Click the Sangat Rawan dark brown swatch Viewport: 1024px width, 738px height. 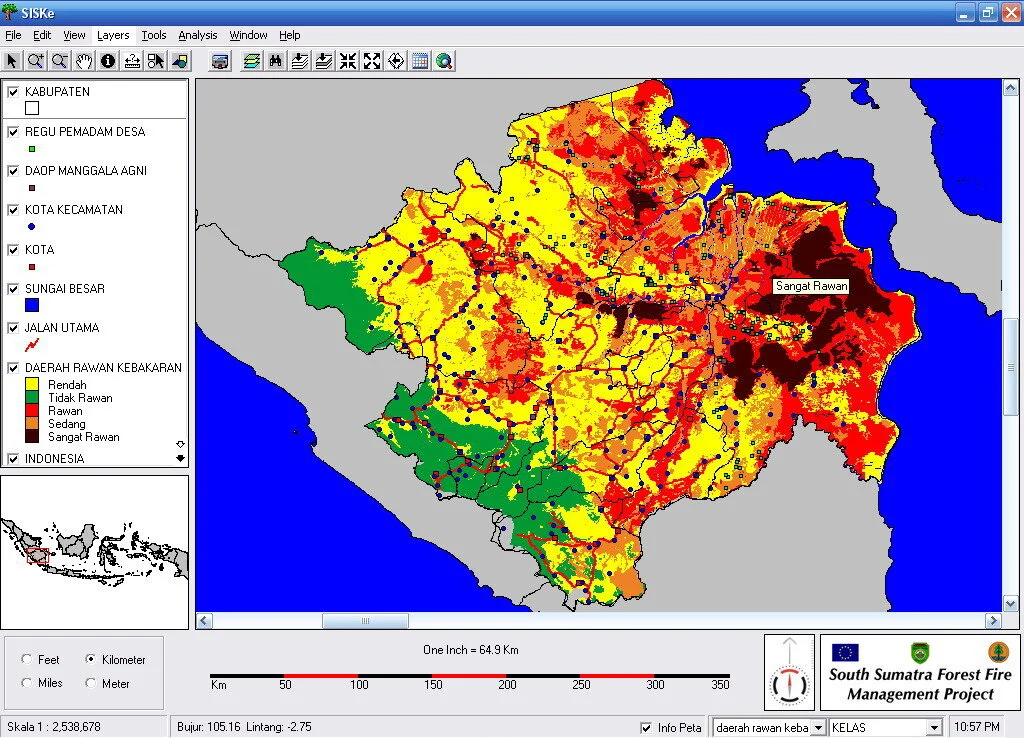[32, 437]
